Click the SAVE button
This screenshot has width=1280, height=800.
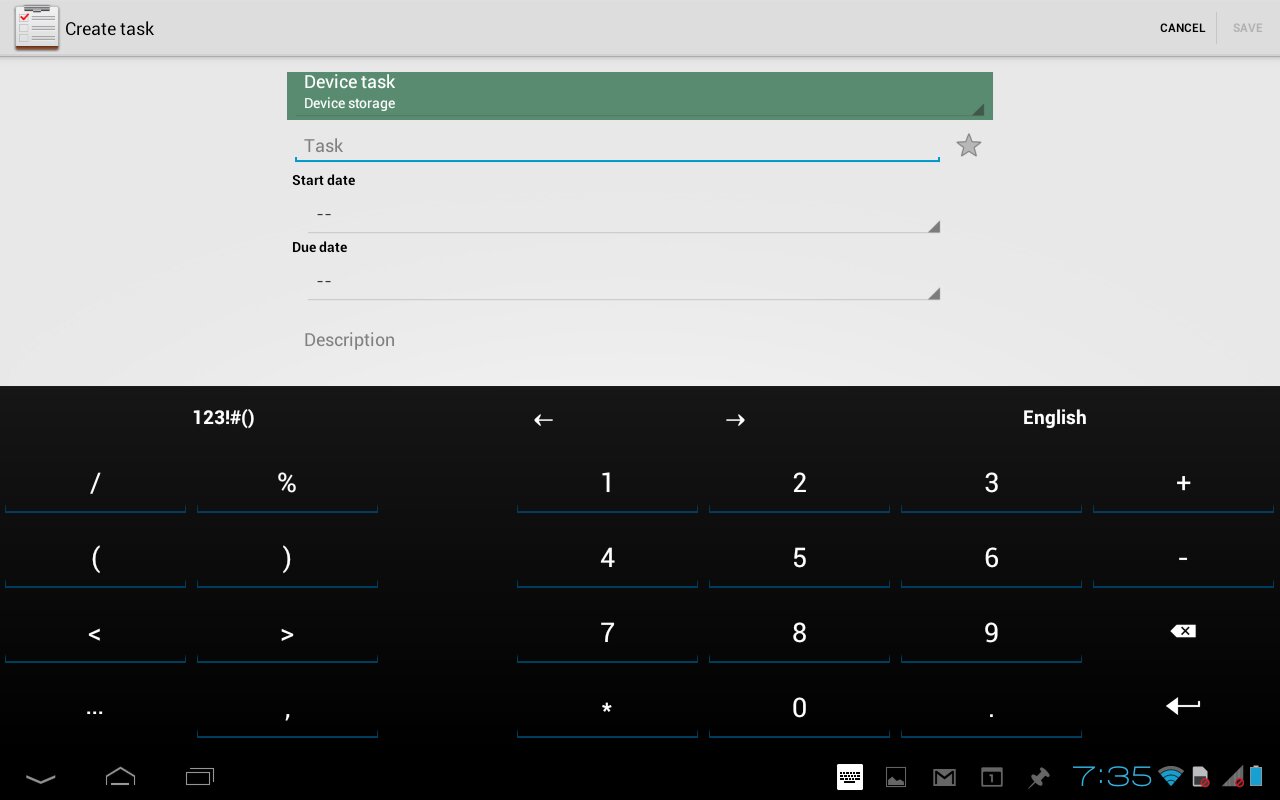[x=1247, y=28]
